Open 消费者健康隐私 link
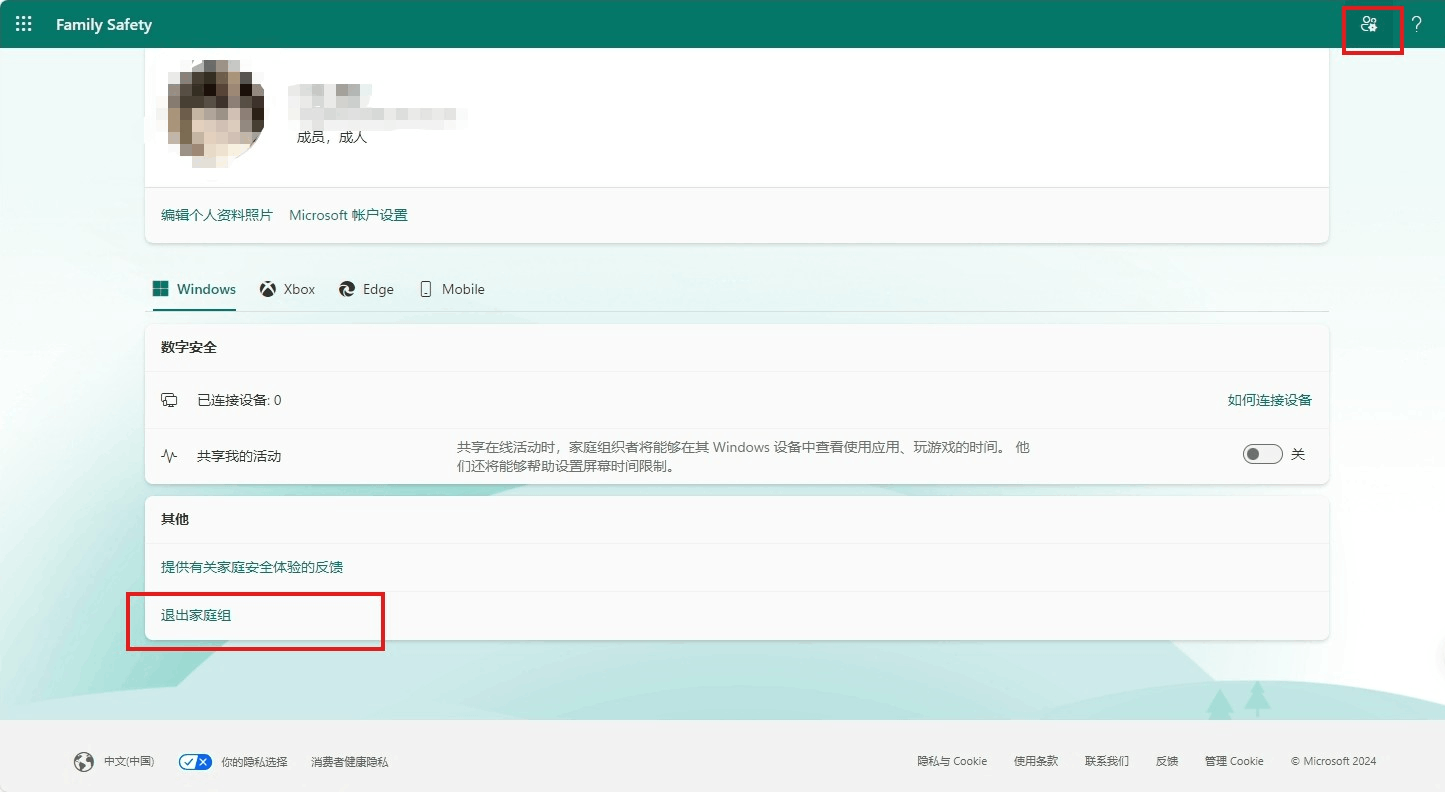 pyautogui.click(x=350, y=762)
